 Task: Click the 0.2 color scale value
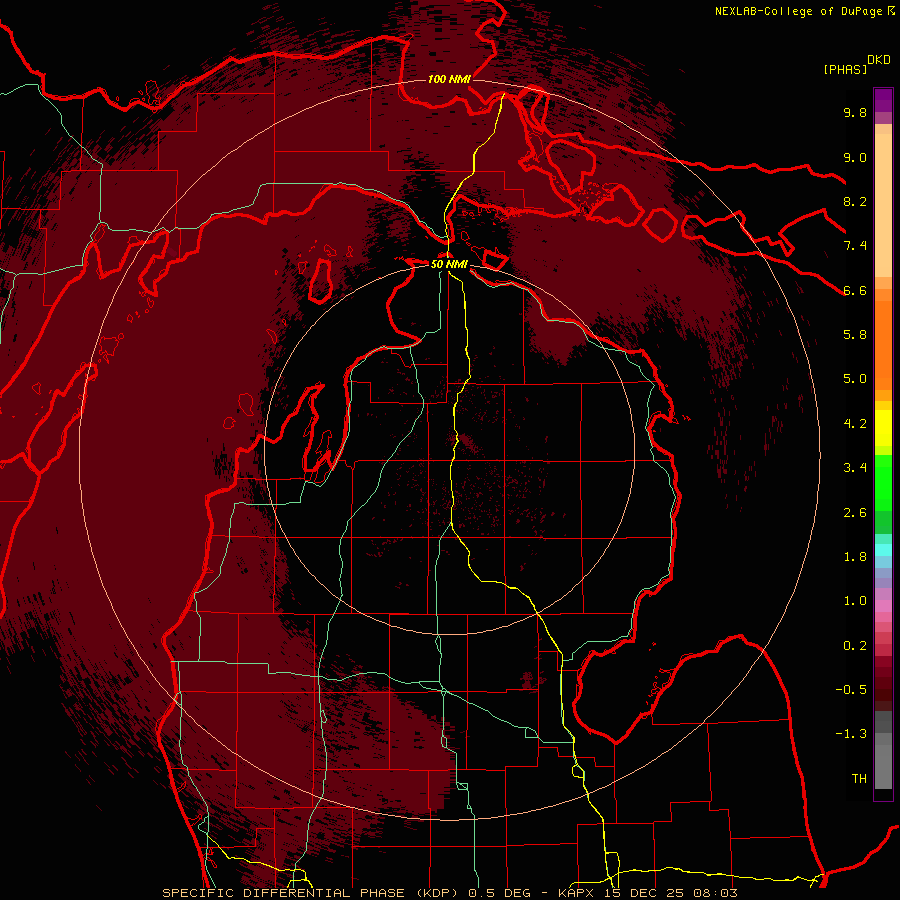click(x=855, y=645)
